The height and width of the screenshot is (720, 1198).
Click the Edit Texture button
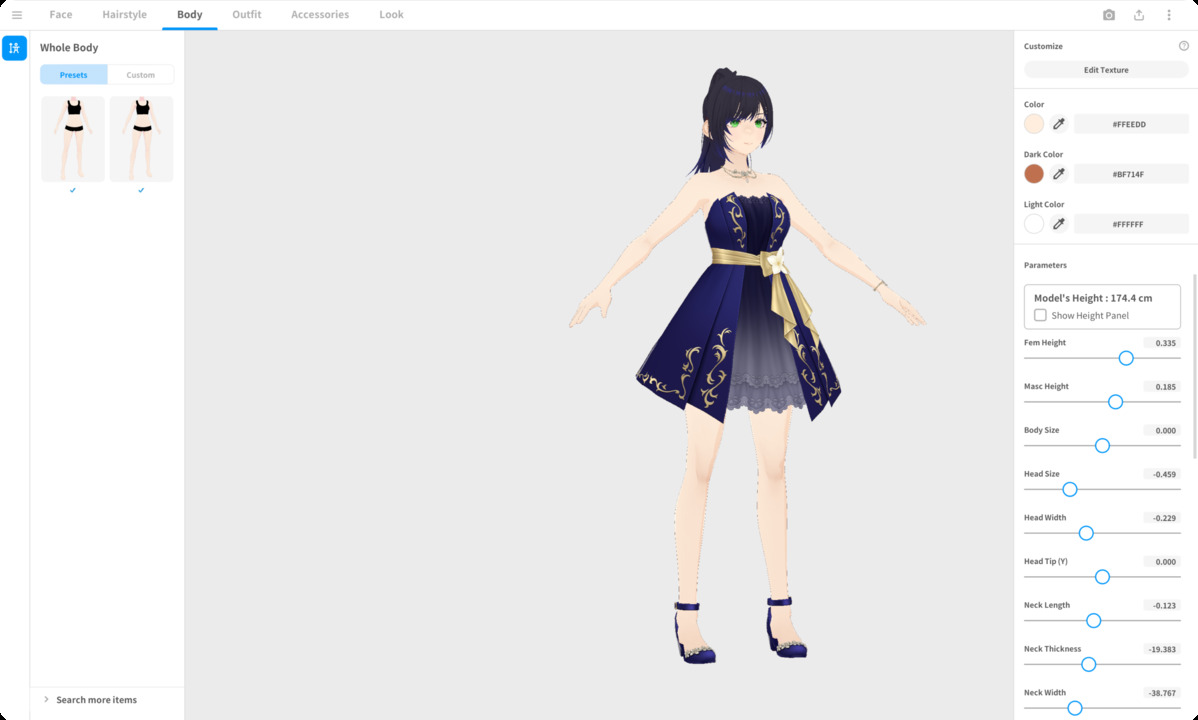tap(1106, 70)
